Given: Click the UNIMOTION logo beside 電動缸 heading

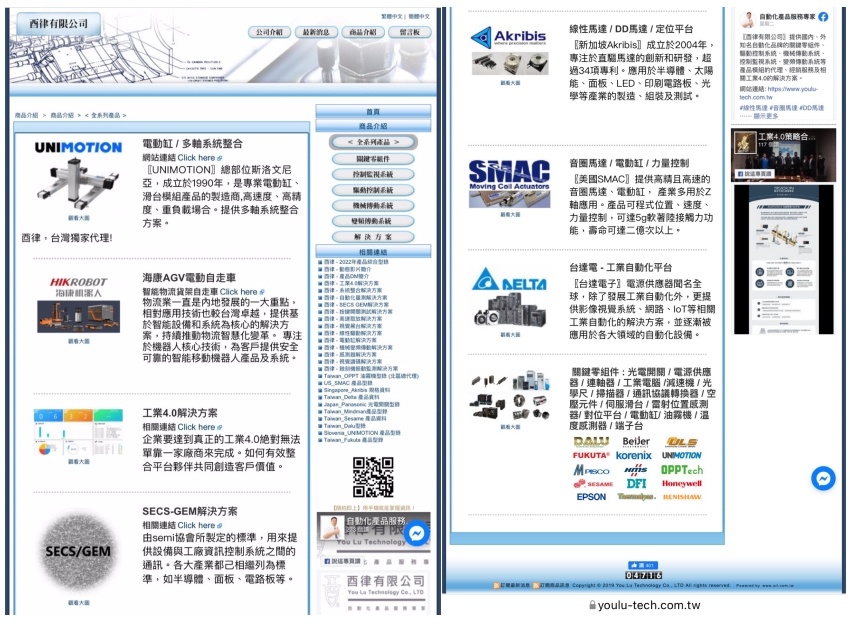Looking at the screenshot, I should pos(79,147).
